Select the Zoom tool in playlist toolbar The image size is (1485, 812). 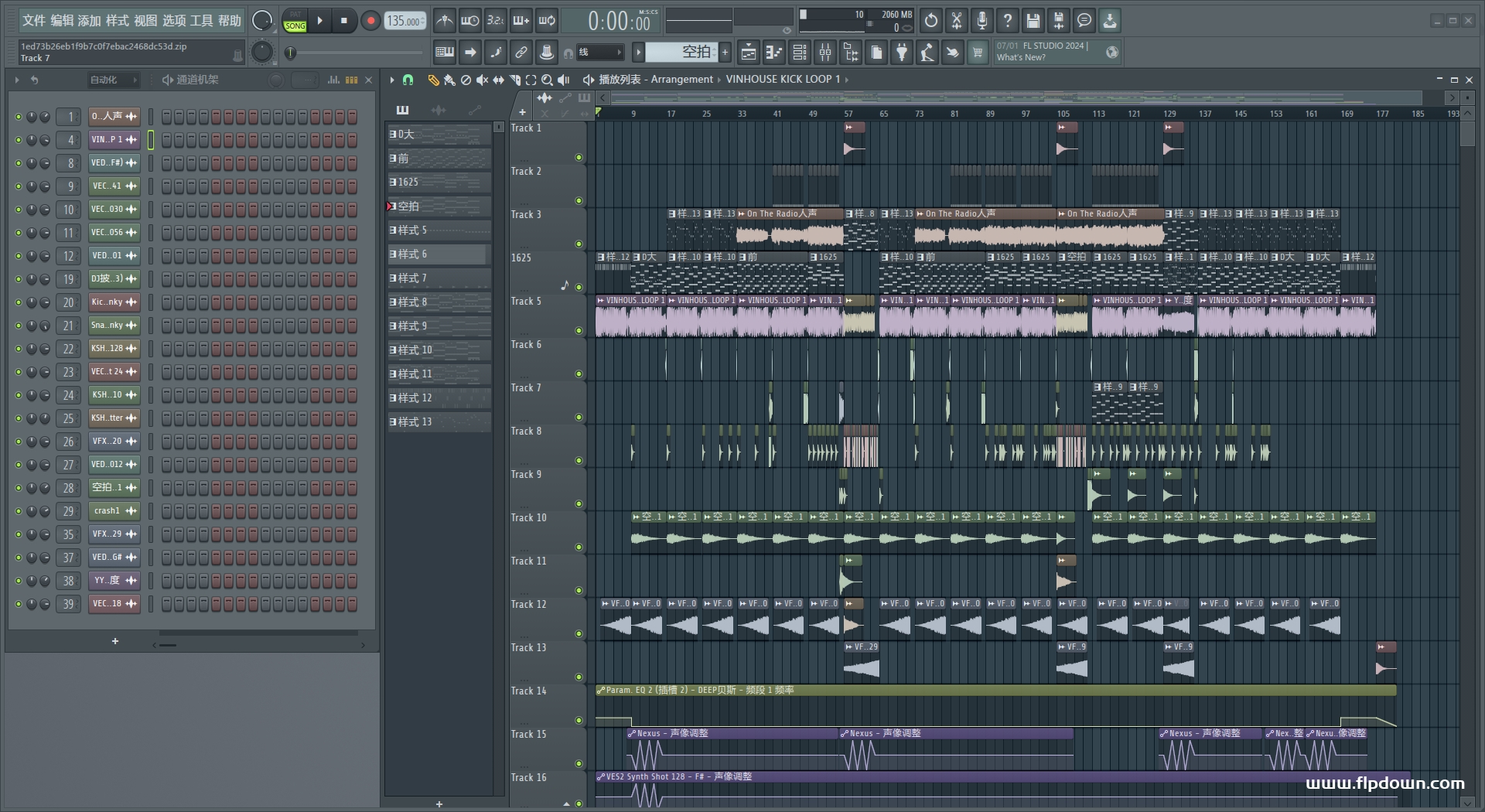pos(547,80)
